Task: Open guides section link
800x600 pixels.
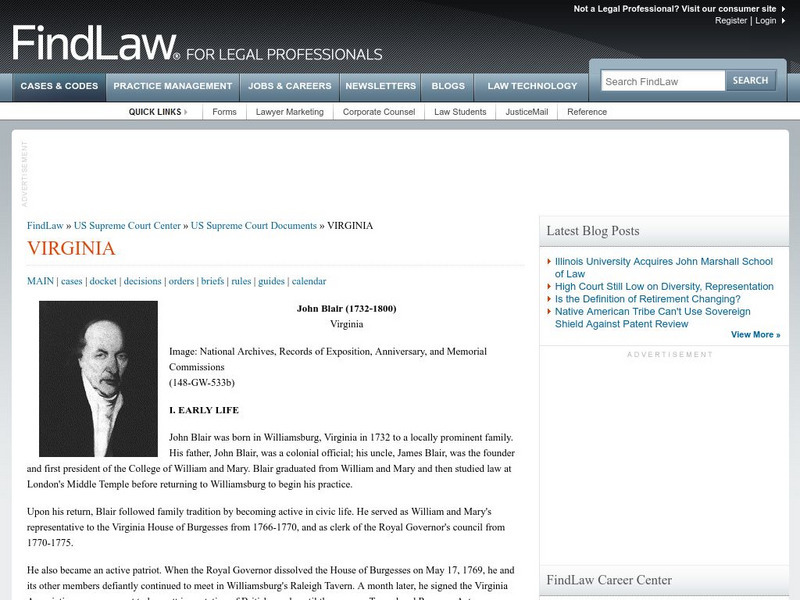Action: click(x=271, y=281)
